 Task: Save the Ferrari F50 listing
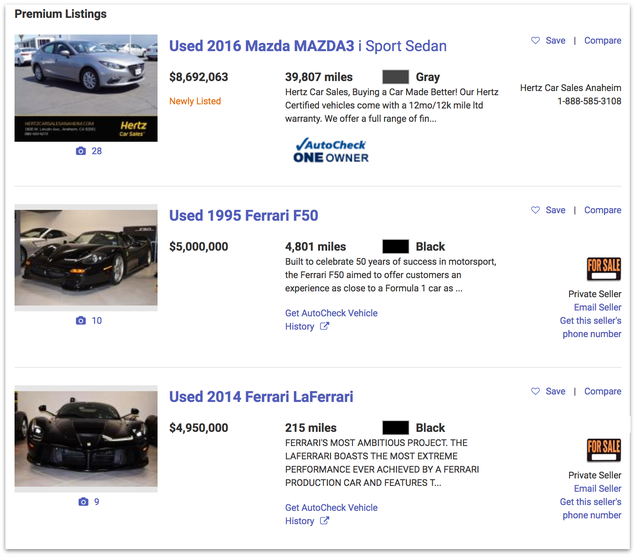555,210
